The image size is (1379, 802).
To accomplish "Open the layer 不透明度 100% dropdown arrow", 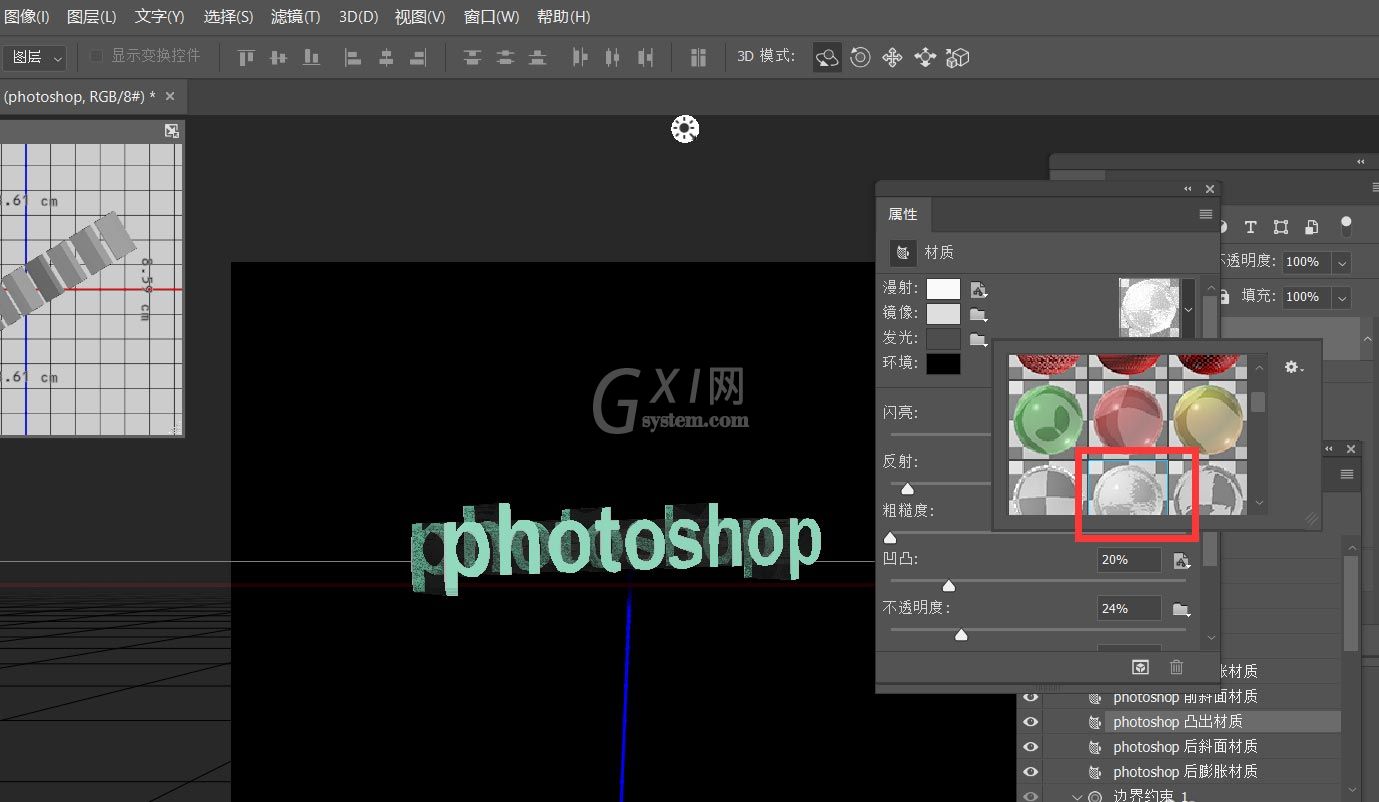I will click(x=1342, y=262).
